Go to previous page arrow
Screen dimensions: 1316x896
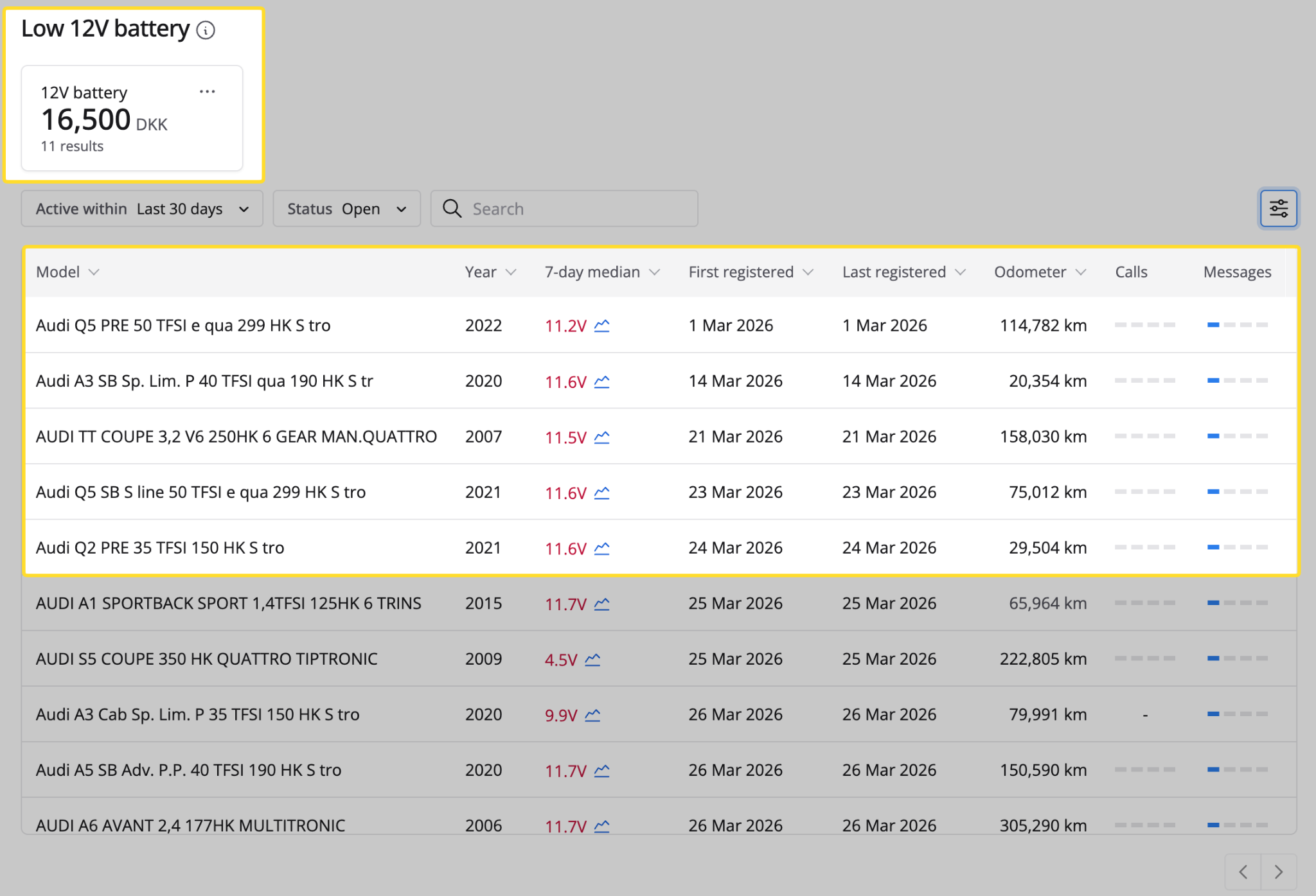tap(1243, 872)
